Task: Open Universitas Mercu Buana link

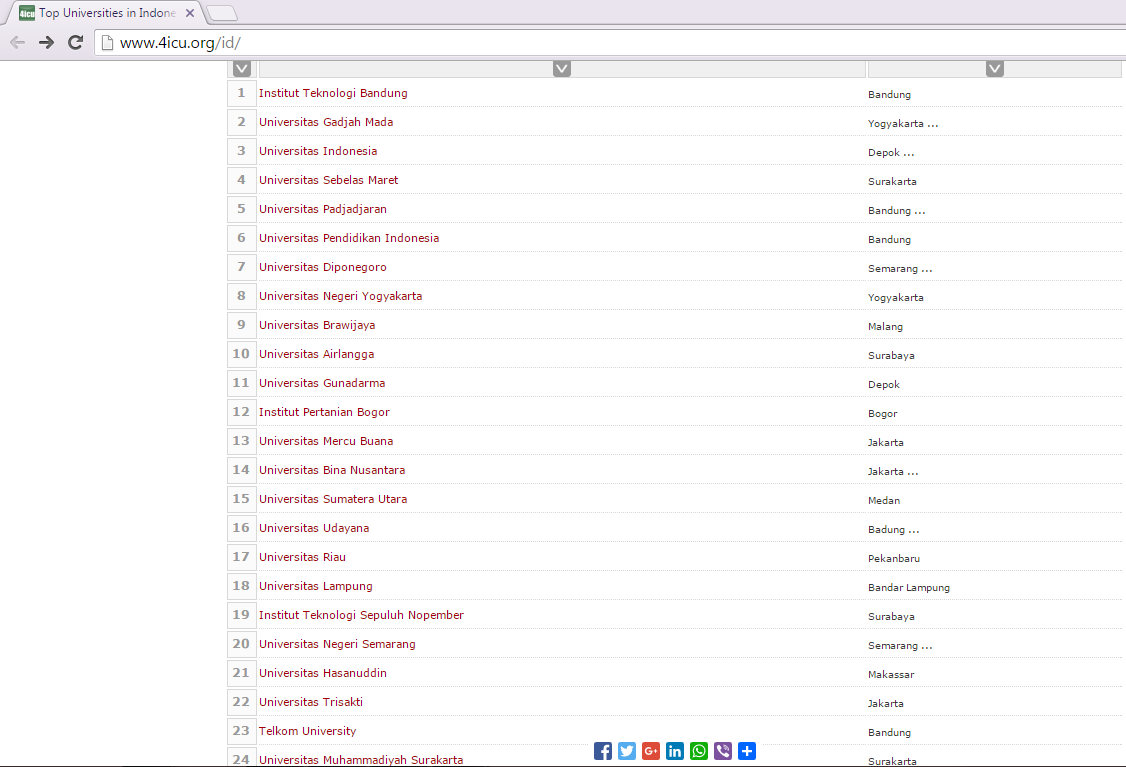Action: click(x=326, y=441)
